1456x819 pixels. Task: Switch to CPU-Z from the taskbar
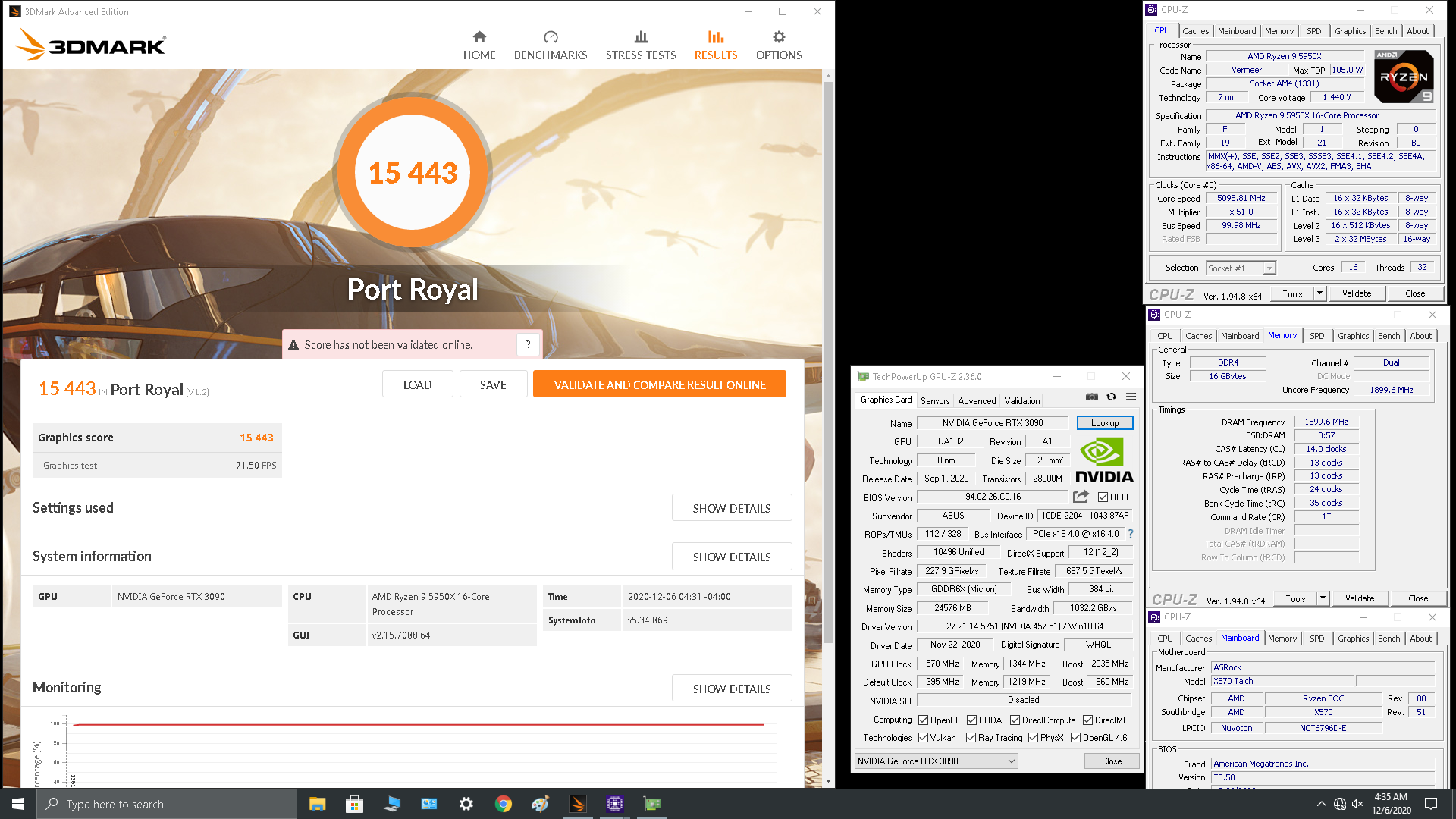(x=614, y=804)
